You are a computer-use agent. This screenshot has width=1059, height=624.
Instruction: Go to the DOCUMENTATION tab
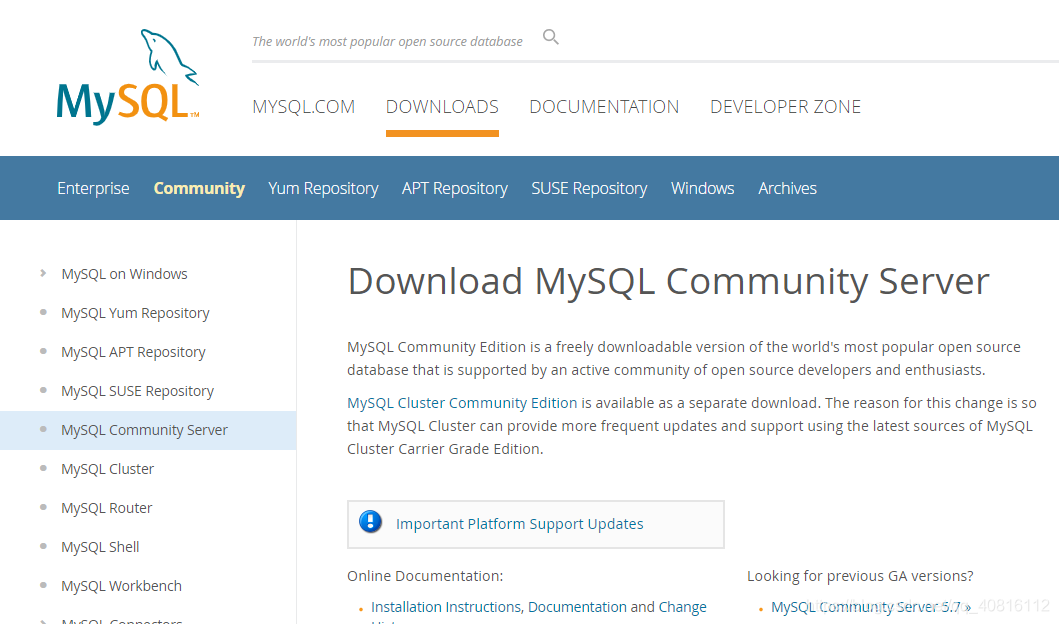coord(604,107)
